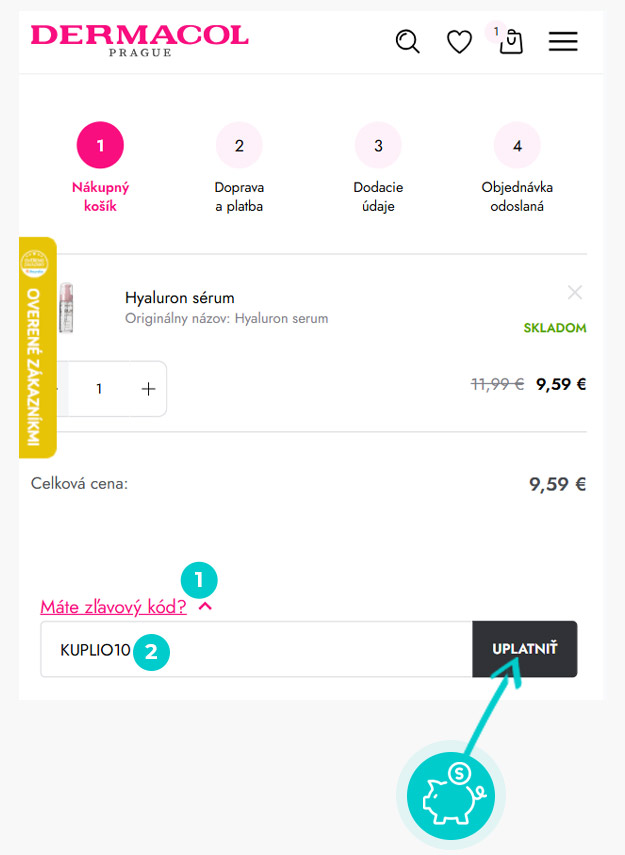This screenshot has height=855, width=625.
Task: Open the hamburger menu
Action: tap(563, 41)
